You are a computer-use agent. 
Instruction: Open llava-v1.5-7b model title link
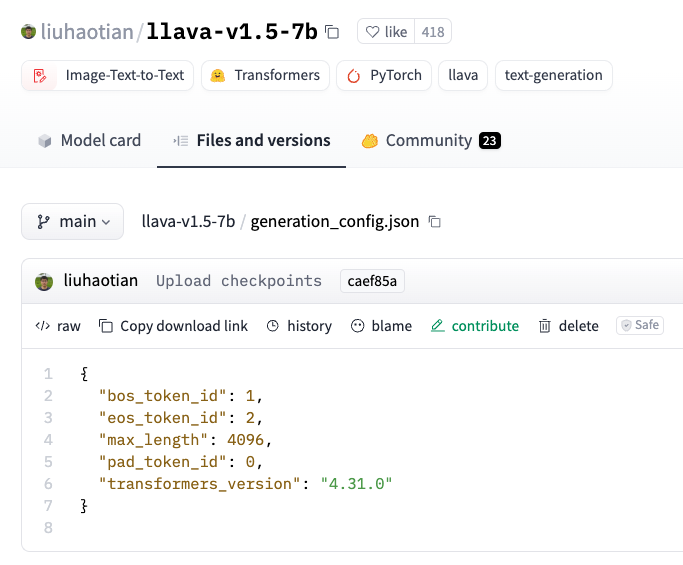point(232,32)
